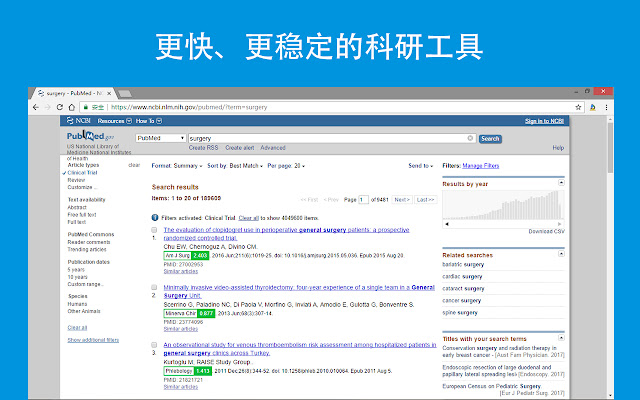Click the extension icon beside bookmark star
This screenshot has width=640, height=400.
(593, 107)
